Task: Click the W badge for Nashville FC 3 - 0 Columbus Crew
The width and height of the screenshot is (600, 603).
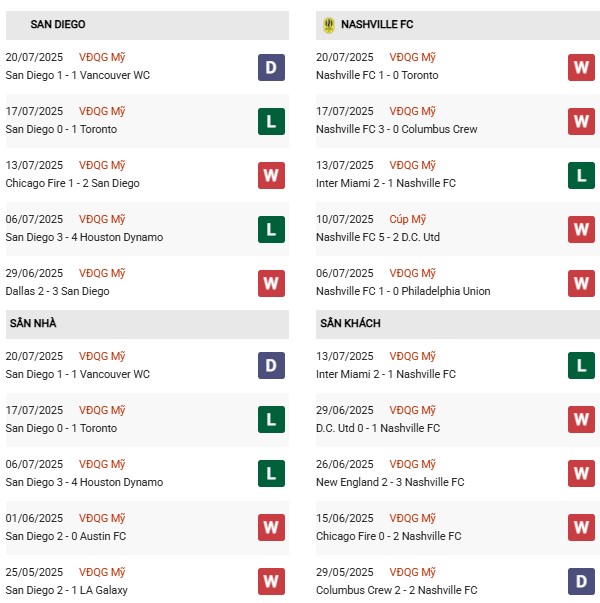Action: point(582,122)
